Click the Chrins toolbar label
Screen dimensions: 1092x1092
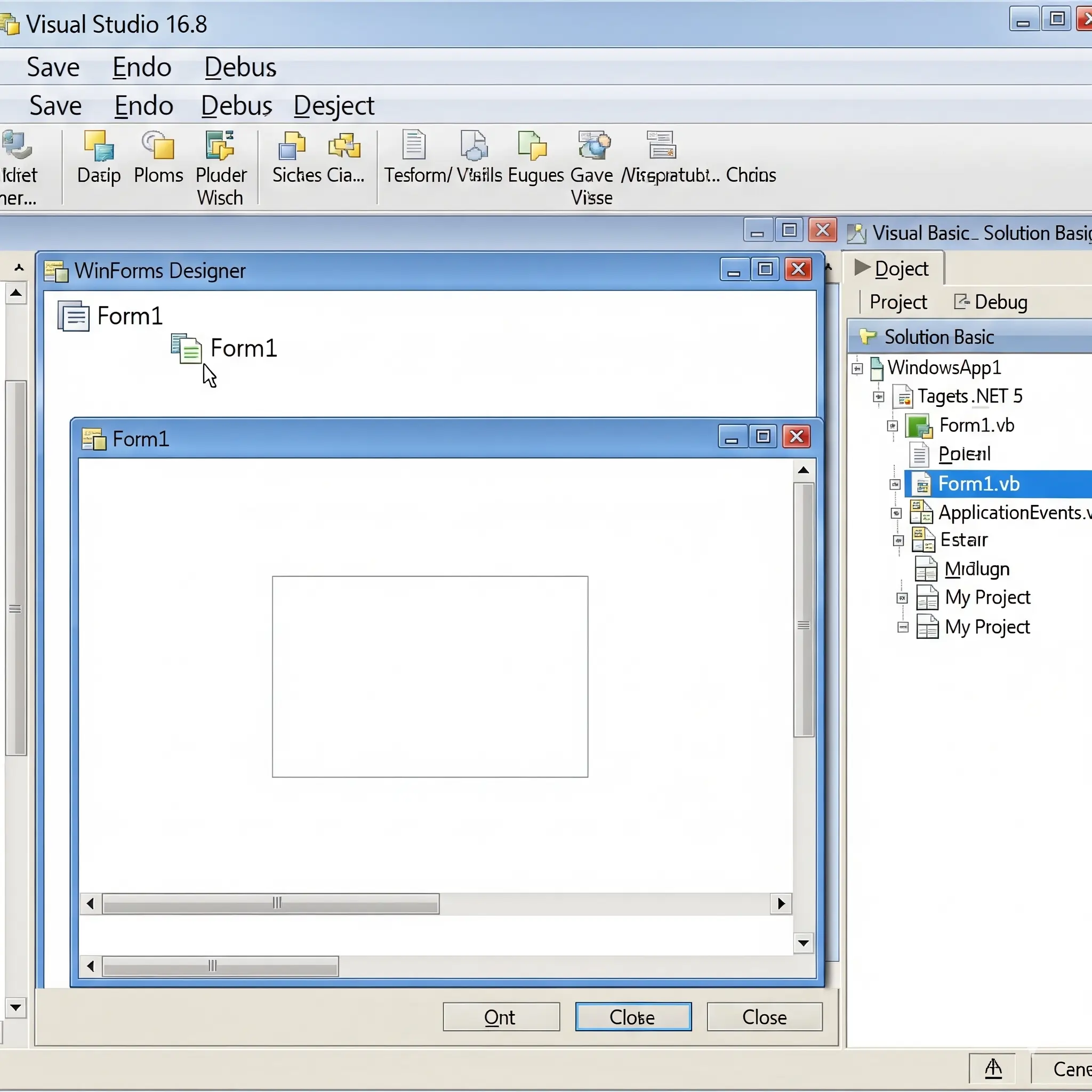751,175
